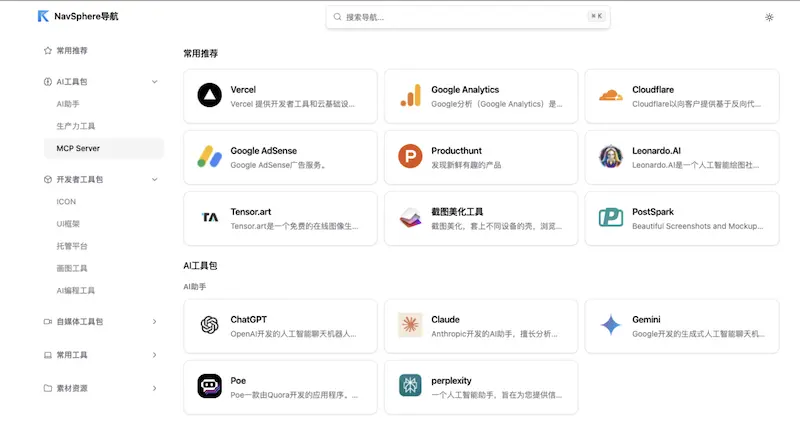Open the Vercel card title link

tap(243, 90)
